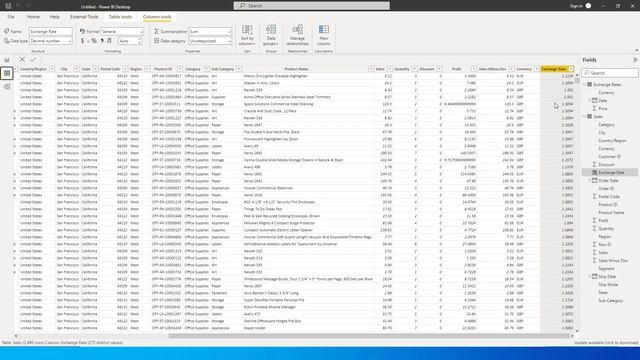Commit formula with checkmark icon
The image size is (640, 360).
(33, 60)
